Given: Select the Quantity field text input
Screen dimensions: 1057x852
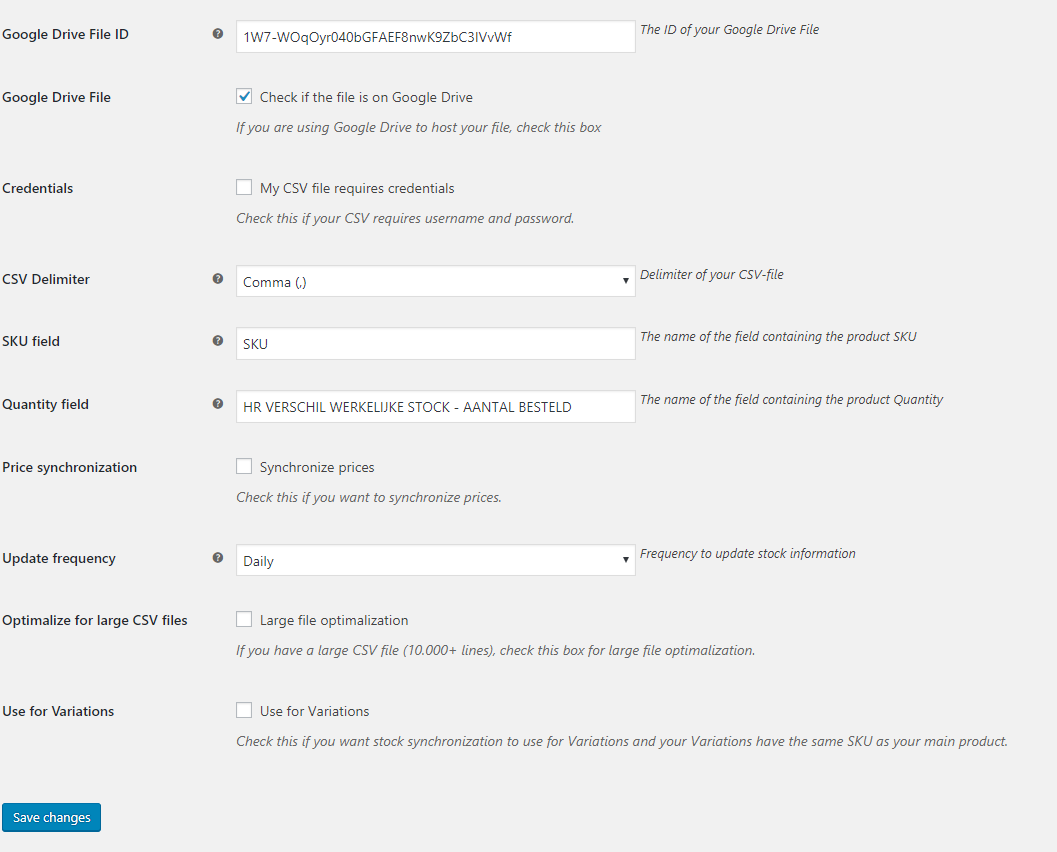Looking at the screenshot, I should point(435,406).
